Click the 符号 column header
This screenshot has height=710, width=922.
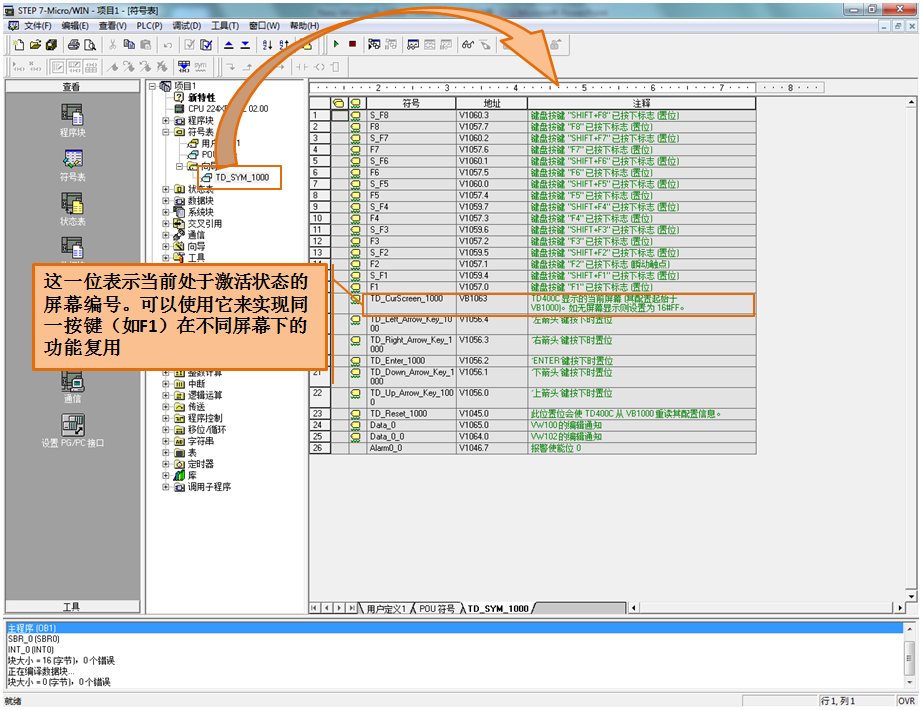coord(411,104)
